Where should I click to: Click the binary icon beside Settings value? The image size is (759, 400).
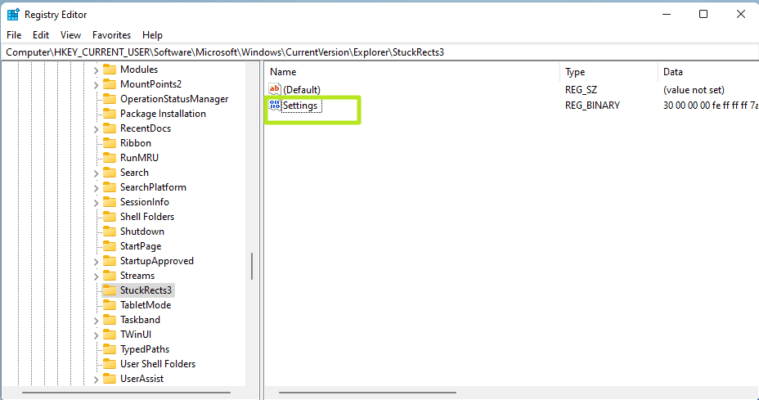coord(275,105)
